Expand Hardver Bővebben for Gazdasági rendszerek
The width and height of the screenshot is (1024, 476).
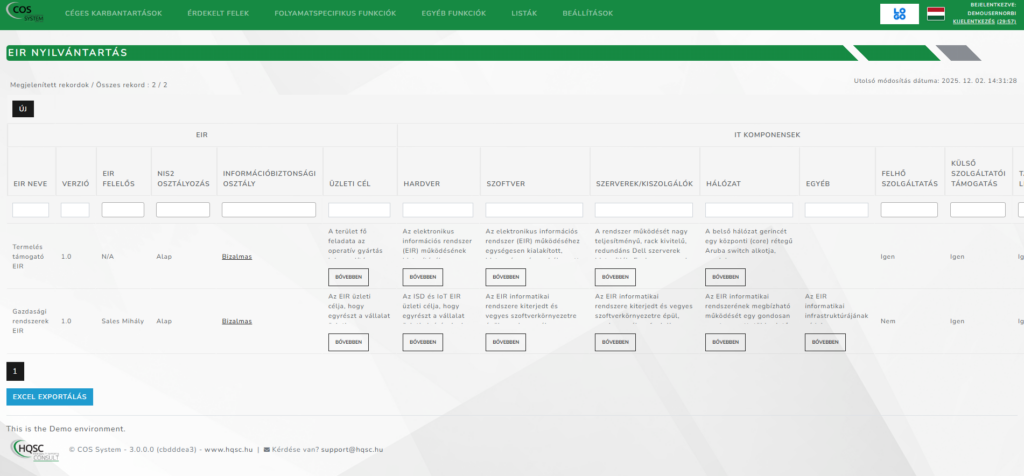pos(423,342)
